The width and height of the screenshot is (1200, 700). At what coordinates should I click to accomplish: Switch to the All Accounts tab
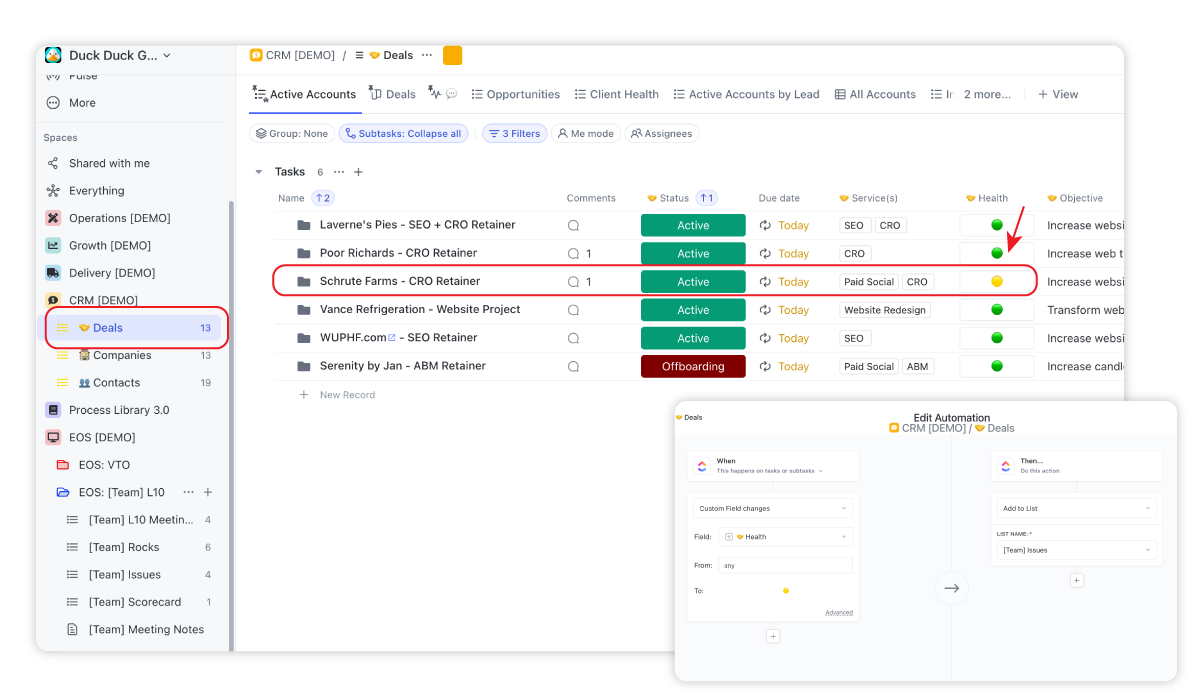point(875,94)
